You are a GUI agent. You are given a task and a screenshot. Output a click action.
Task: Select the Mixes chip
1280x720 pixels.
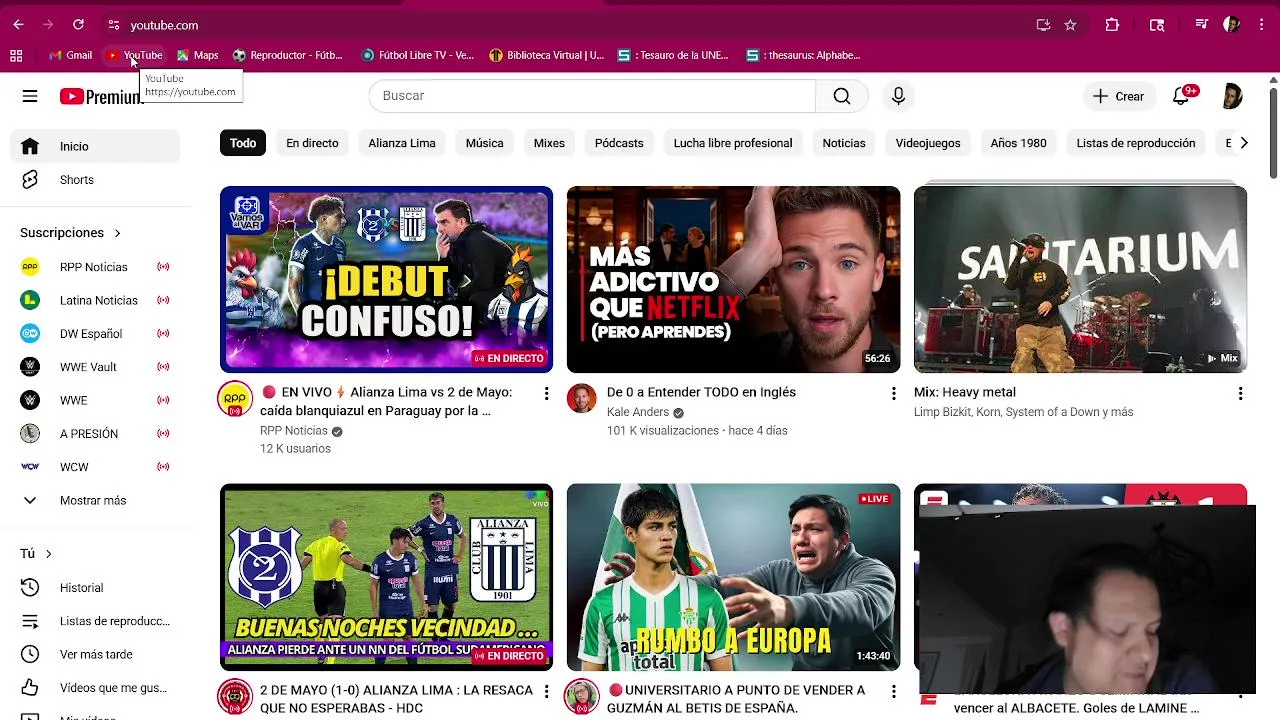(549, 143)
